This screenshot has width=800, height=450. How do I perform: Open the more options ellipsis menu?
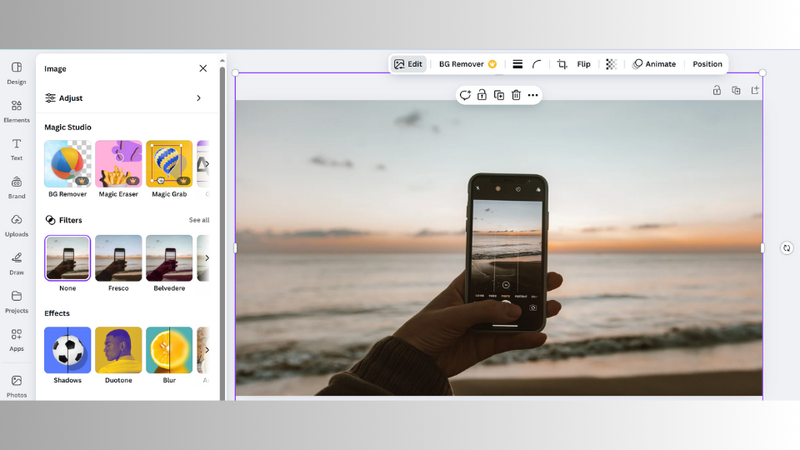[533, 95]
